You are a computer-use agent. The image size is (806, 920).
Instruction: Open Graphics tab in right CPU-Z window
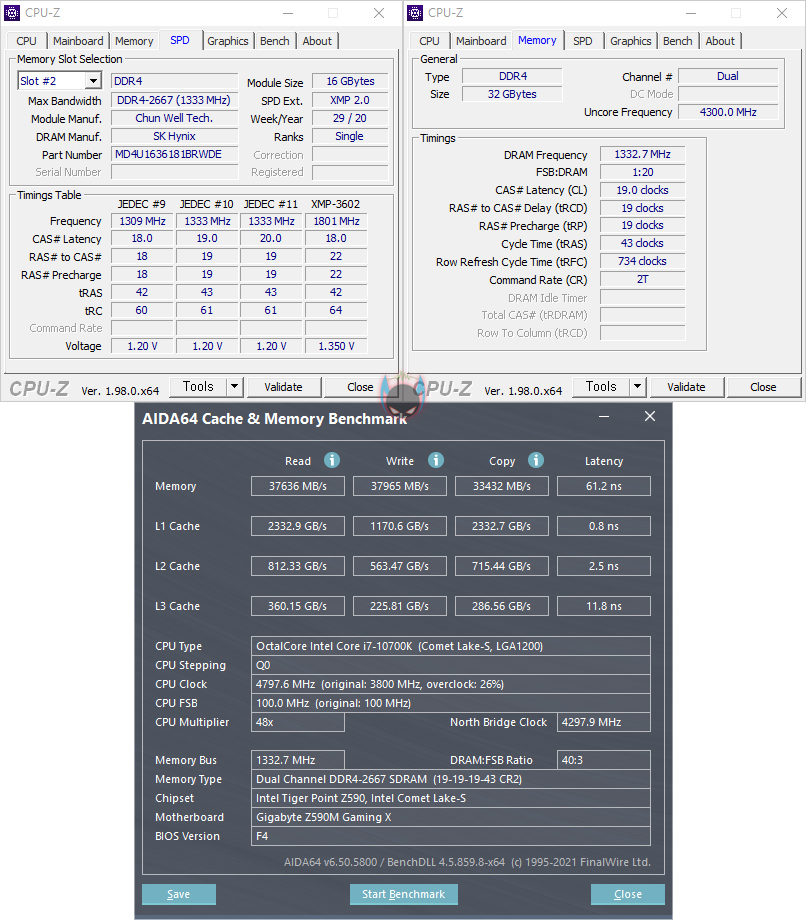point(631,41)
